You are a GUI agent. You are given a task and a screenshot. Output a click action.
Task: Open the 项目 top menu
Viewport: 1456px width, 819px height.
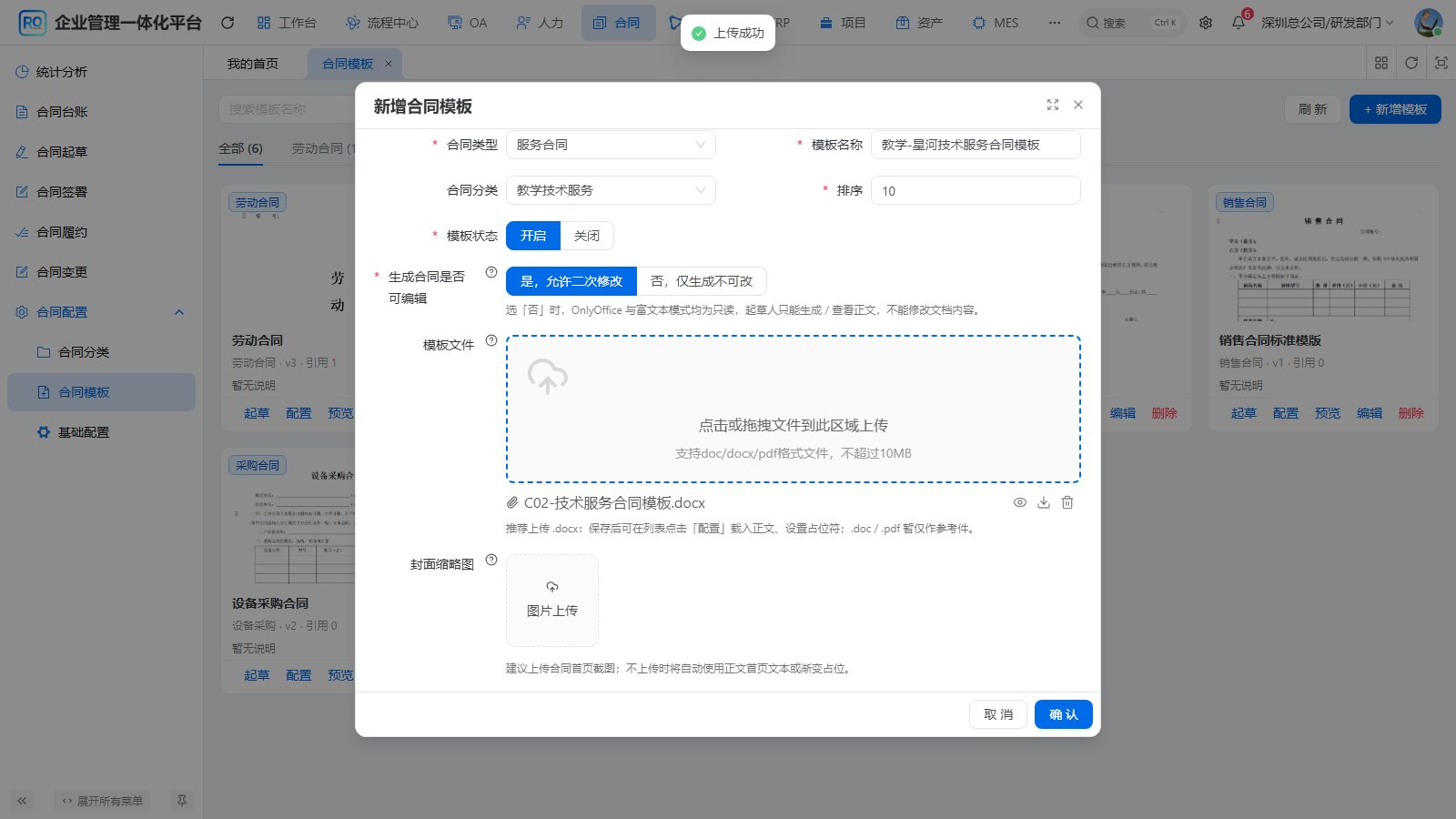(x=843, y=23)
